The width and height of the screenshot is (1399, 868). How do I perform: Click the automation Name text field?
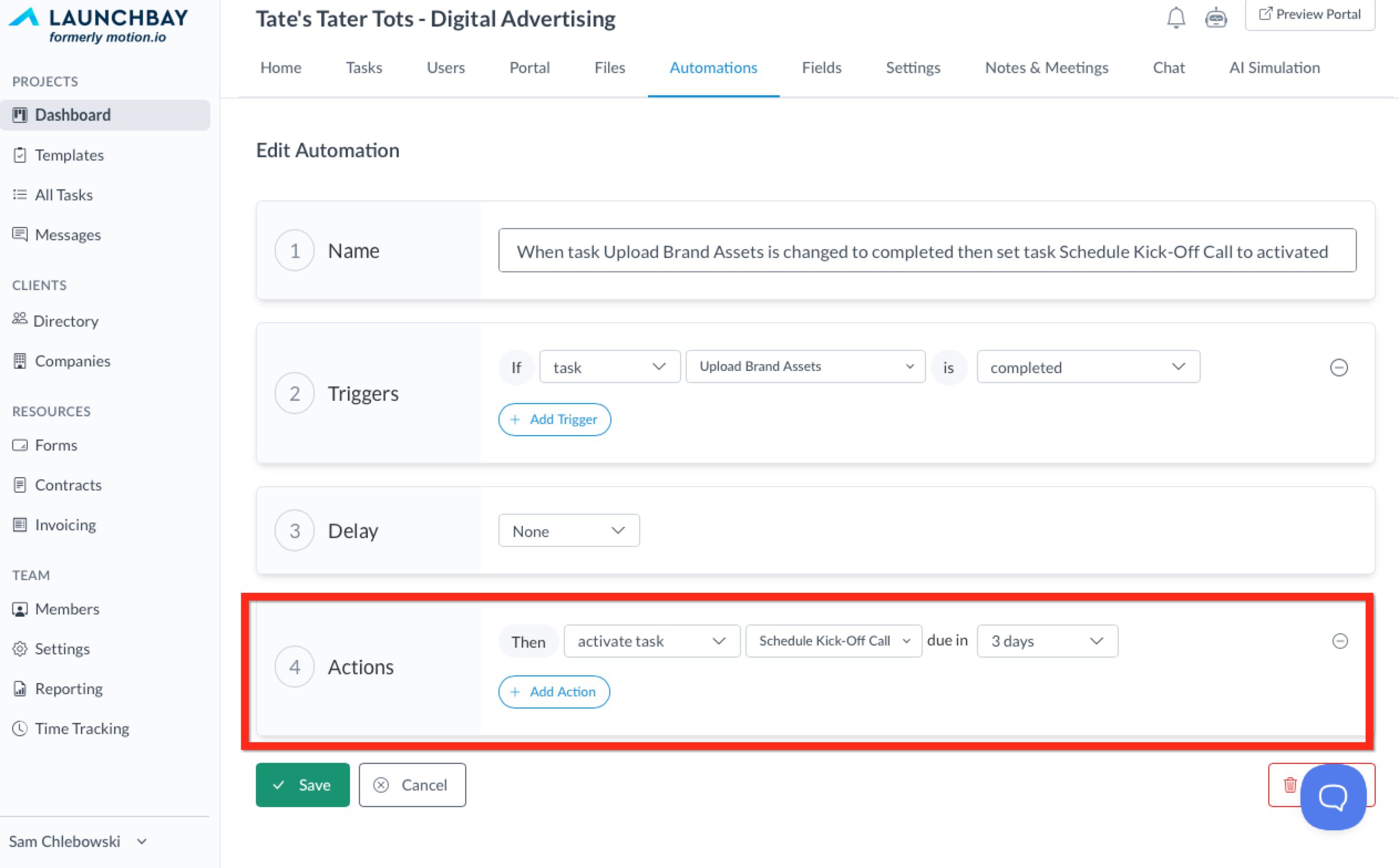927,251
